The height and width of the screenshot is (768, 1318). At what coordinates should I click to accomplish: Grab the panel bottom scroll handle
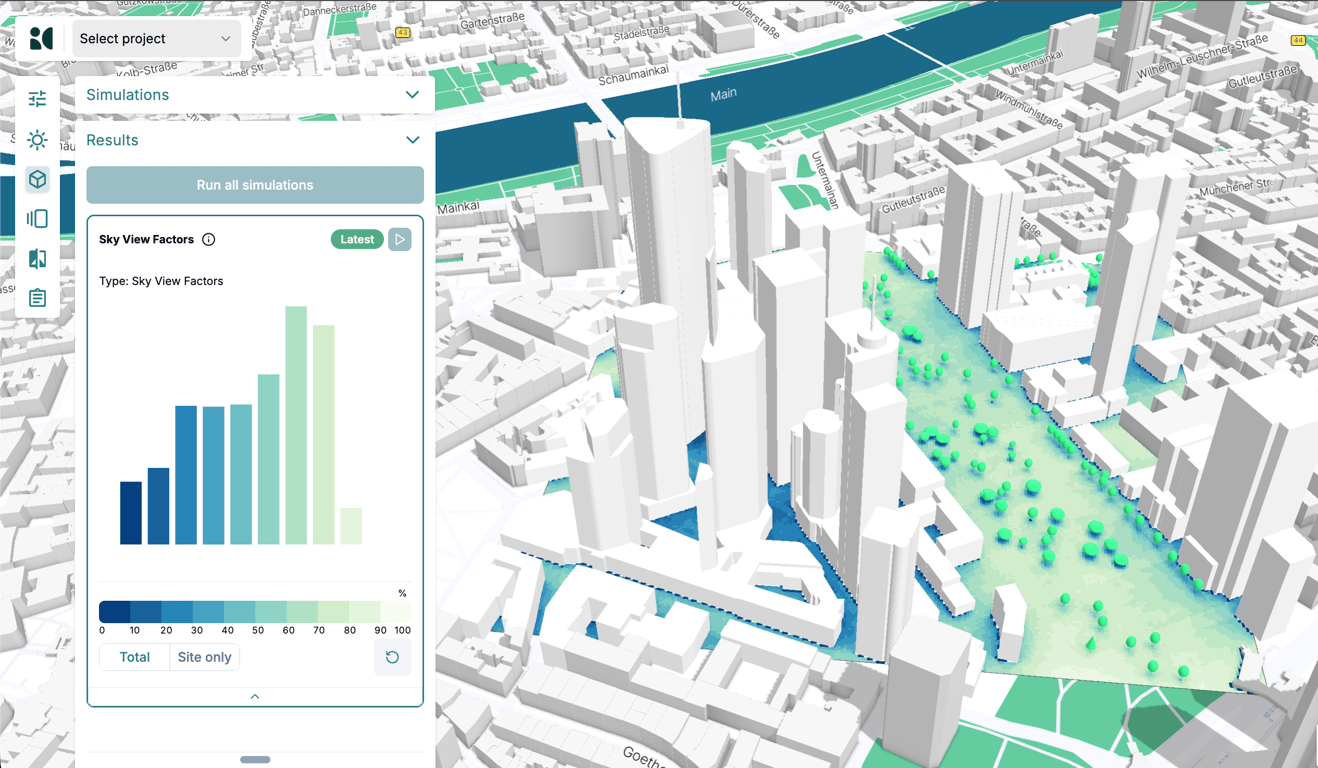[x=255, y=760]
